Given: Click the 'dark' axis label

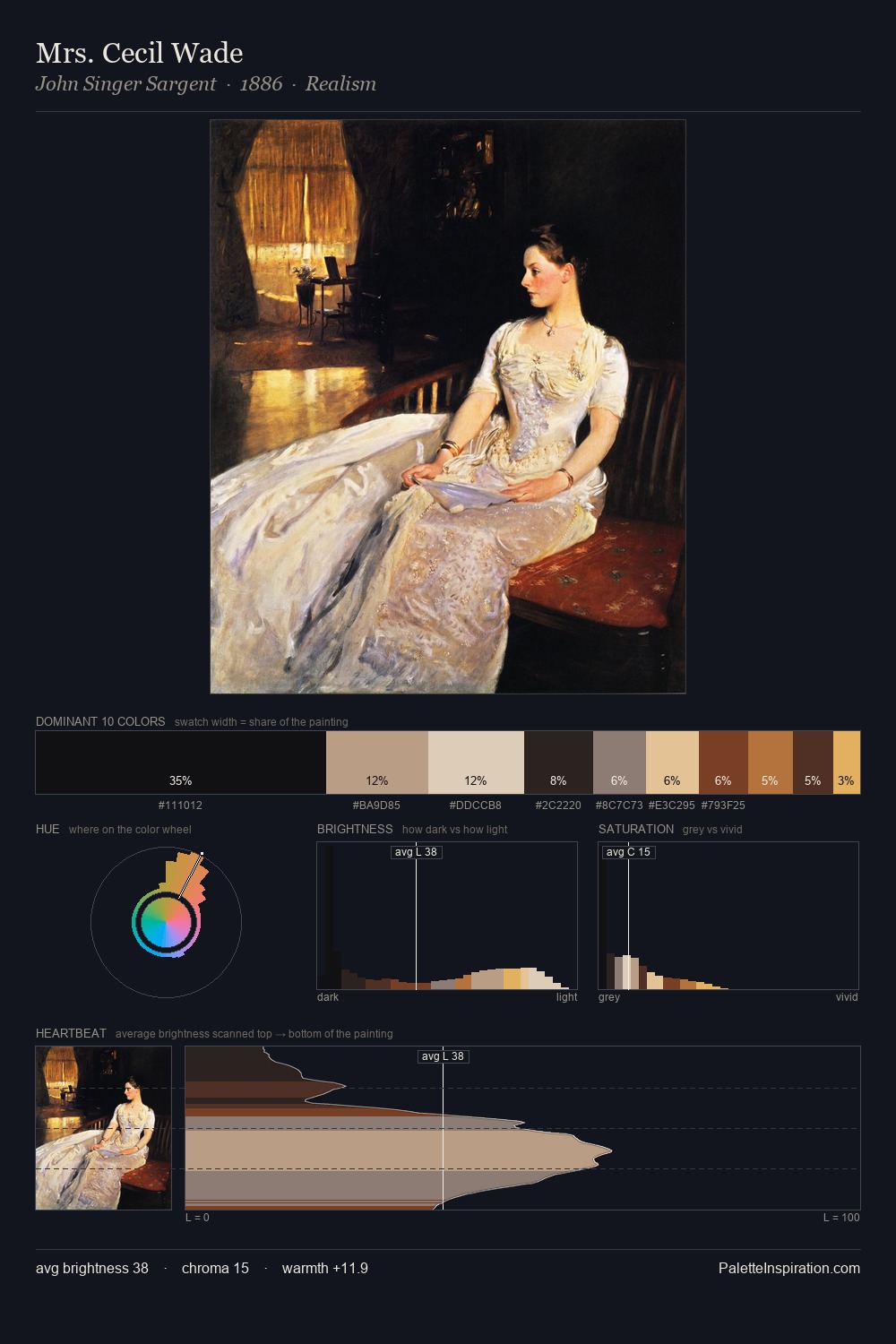Looking at the screenshot, I should coord(328,997).
